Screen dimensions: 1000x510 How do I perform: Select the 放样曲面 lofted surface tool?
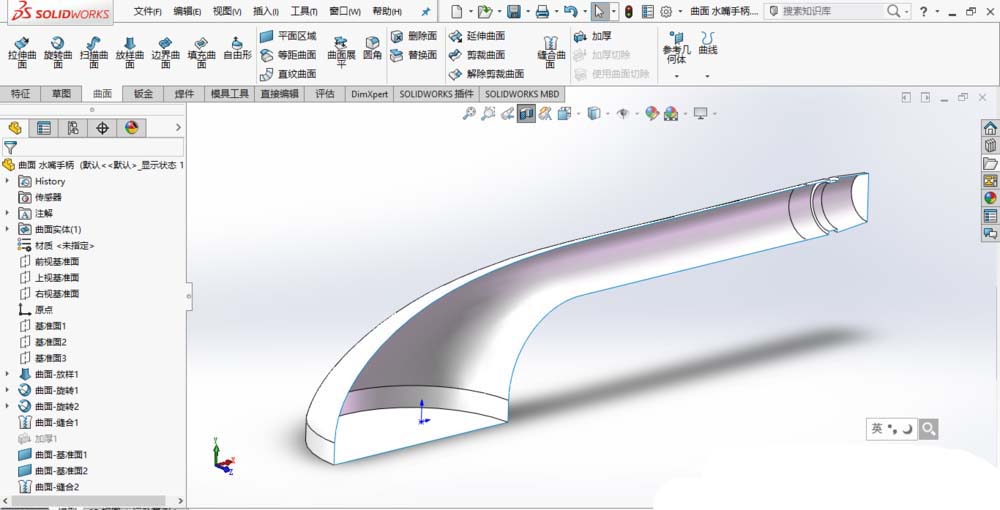click(129, 52)
